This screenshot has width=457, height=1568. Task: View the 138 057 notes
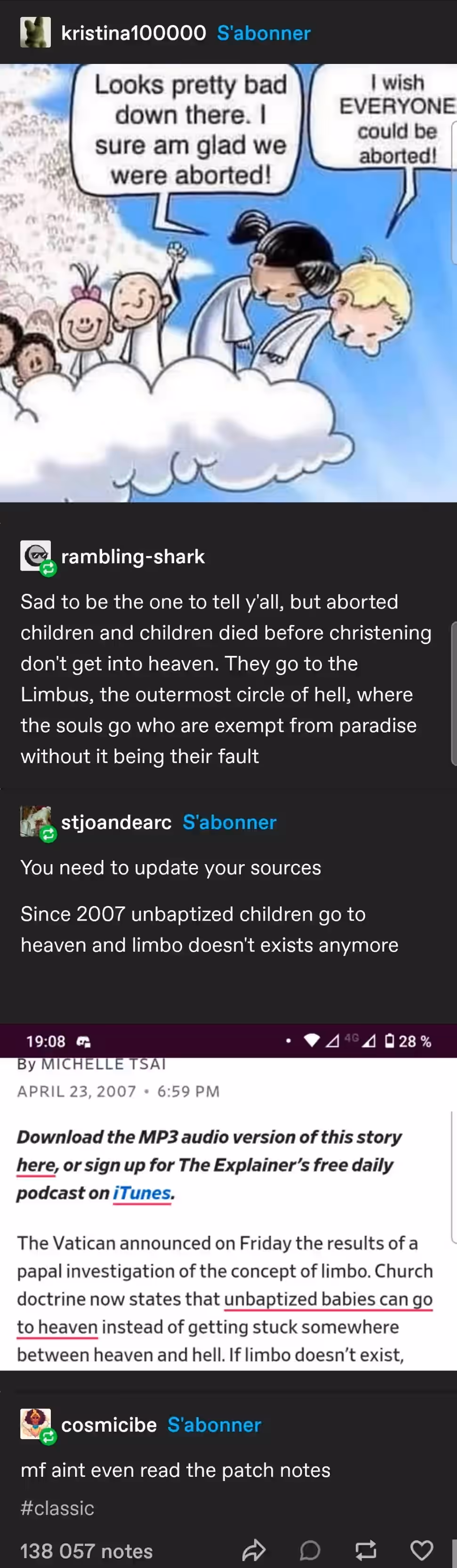(x=87, y=1550)
